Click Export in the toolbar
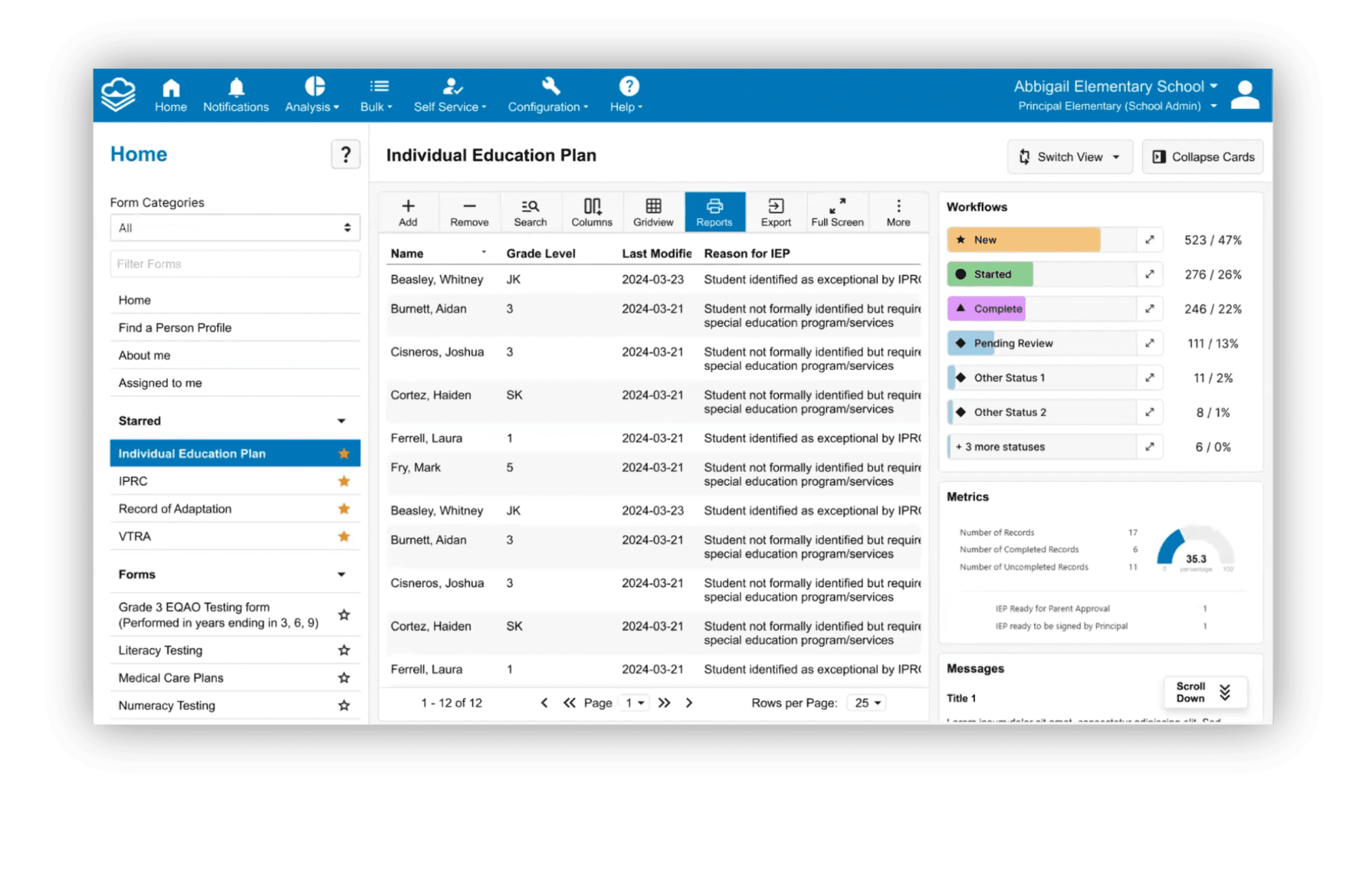Image resolution: width=1358 pixels, height=896 pixels. click(776, 212)
